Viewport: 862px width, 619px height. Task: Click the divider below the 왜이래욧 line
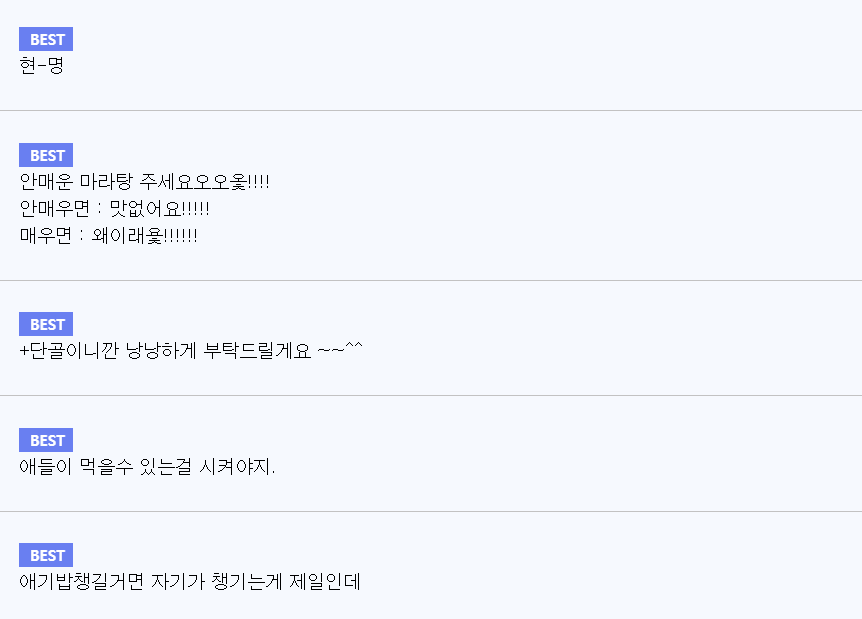click(x=431, y=281)
